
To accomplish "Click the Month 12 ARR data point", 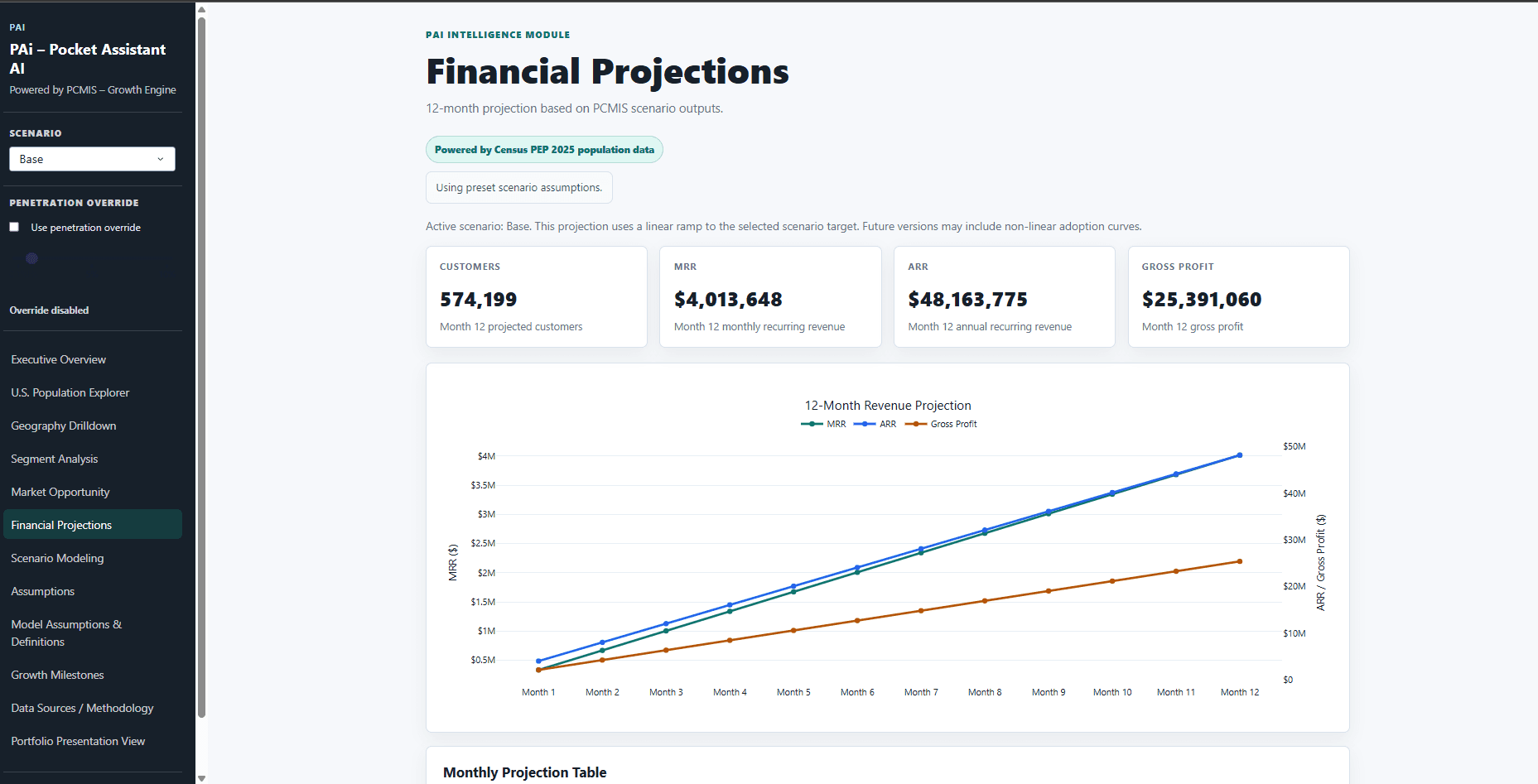I will 1240,455.
